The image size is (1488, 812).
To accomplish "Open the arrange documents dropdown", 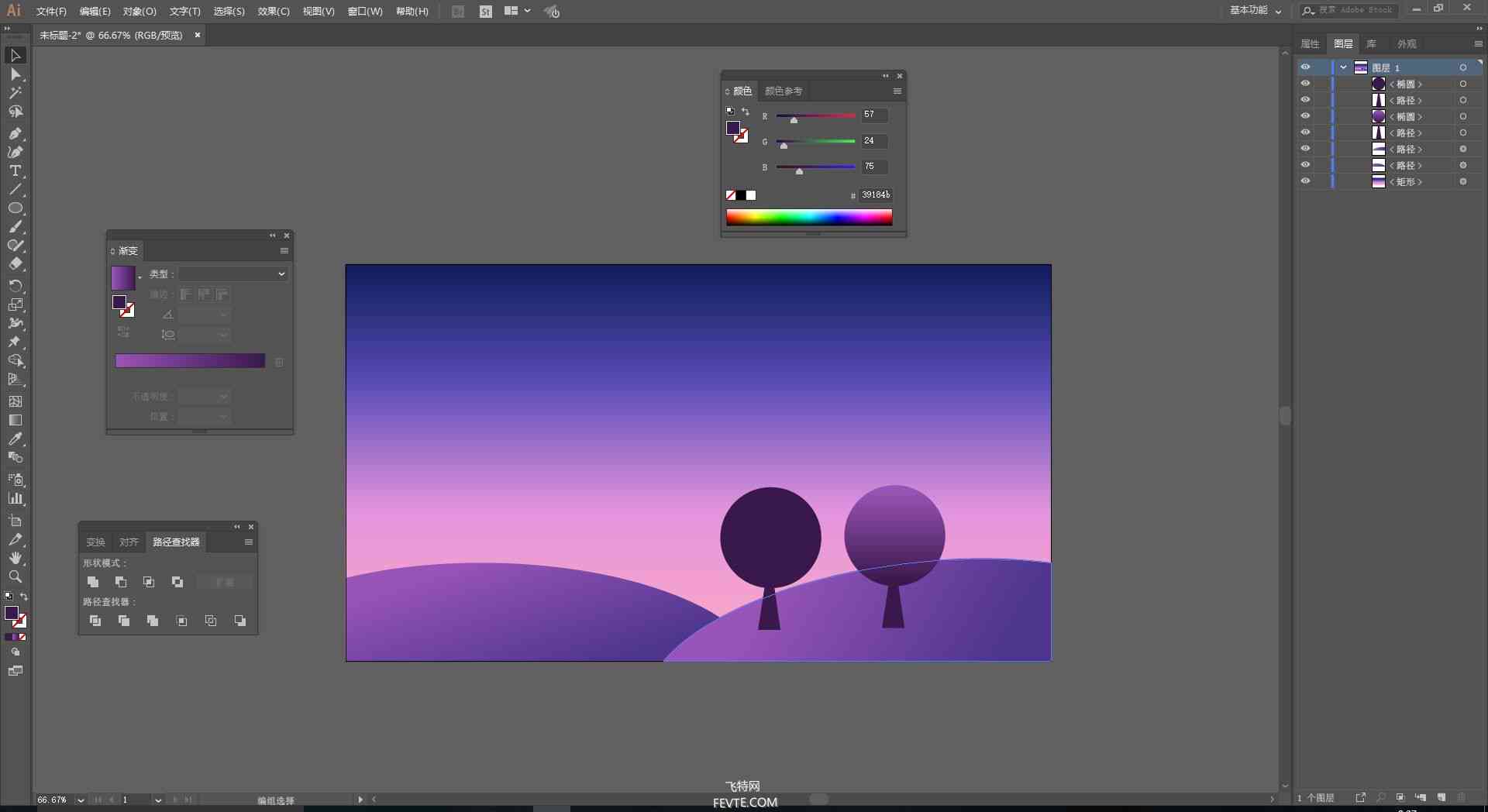I will pyautogui.click(x=517, y=11).
